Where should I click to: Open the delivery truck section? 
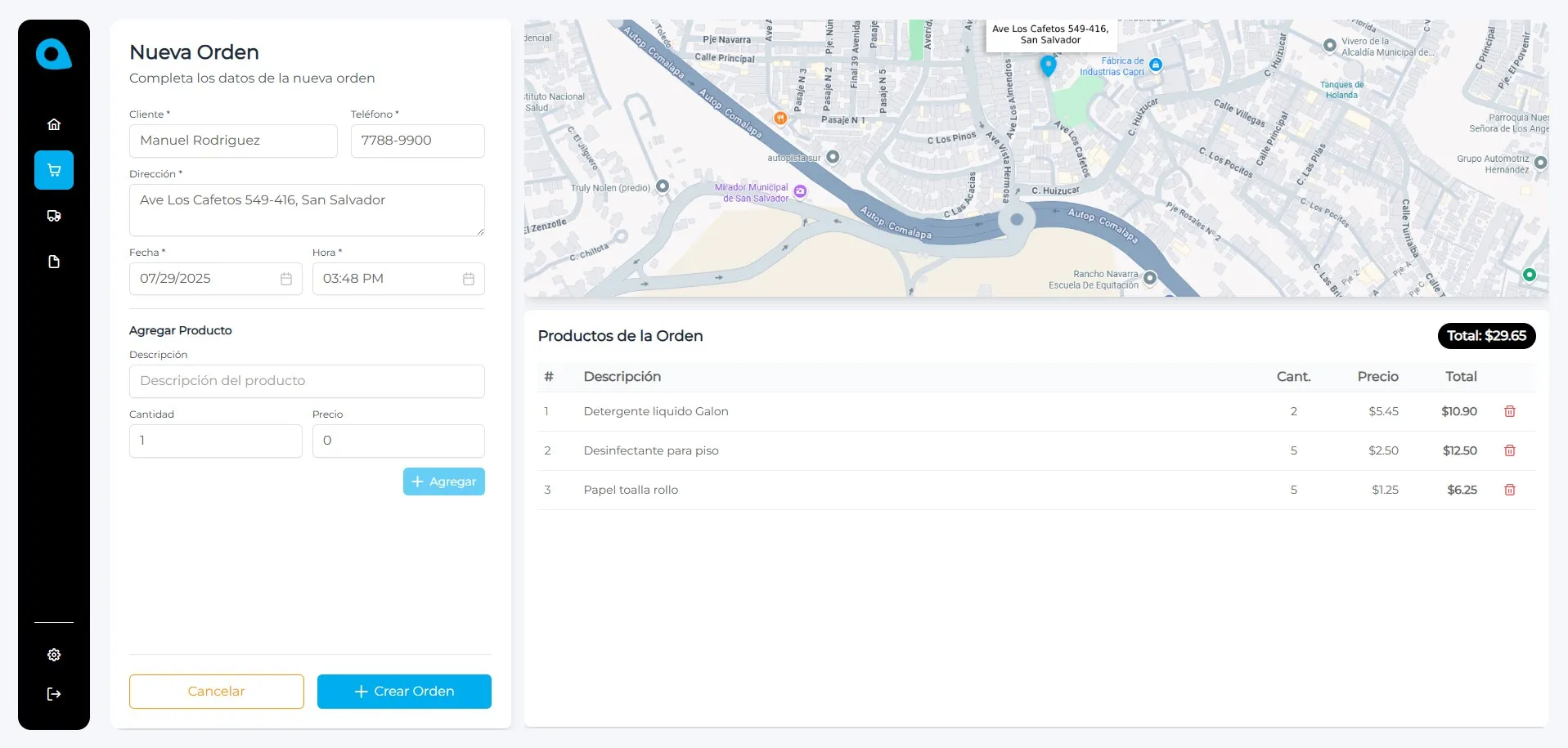(54, 216)
